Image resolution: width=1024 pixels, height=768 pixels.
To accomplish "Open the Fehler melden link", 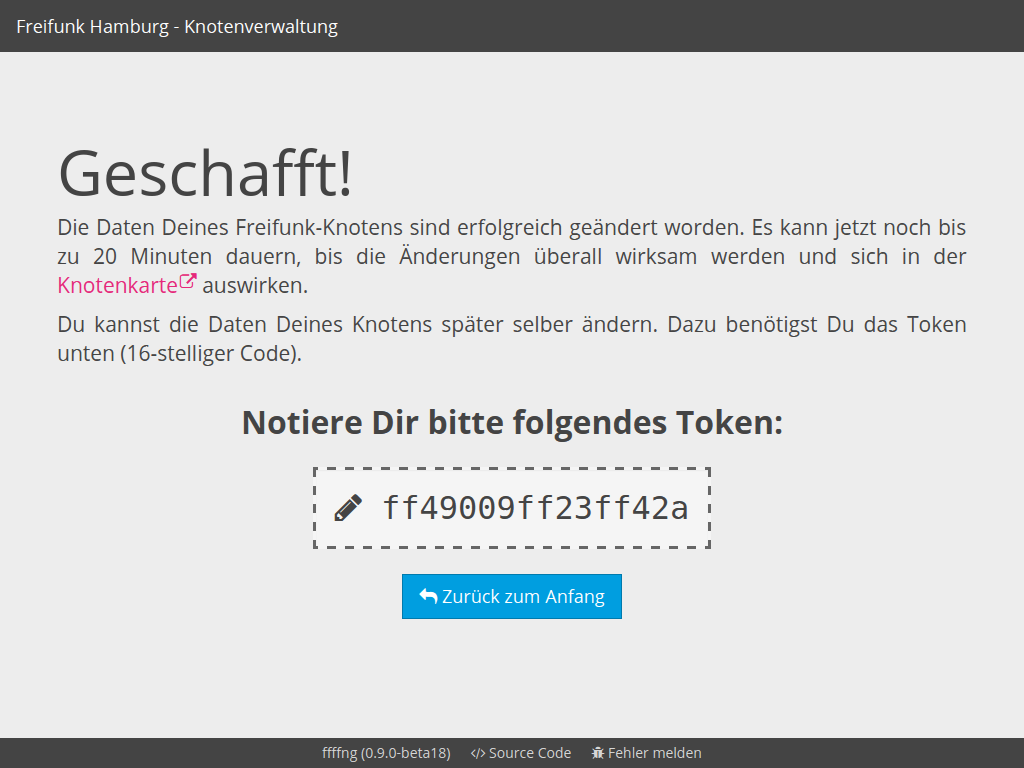I will (654, 753).
